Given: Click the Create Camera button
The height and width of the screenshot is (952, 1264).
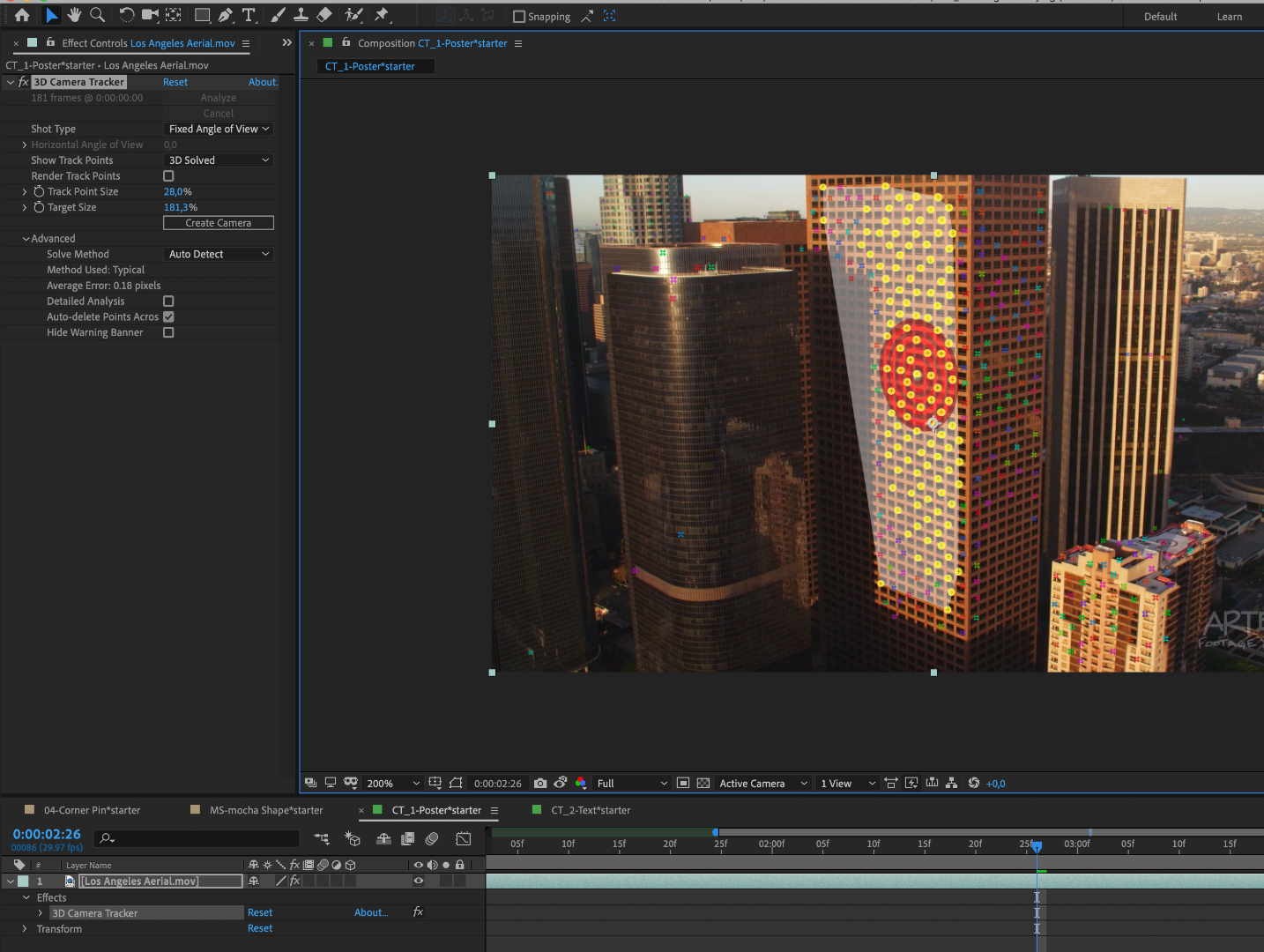Looking at the screenshot, I should (219, 223).
